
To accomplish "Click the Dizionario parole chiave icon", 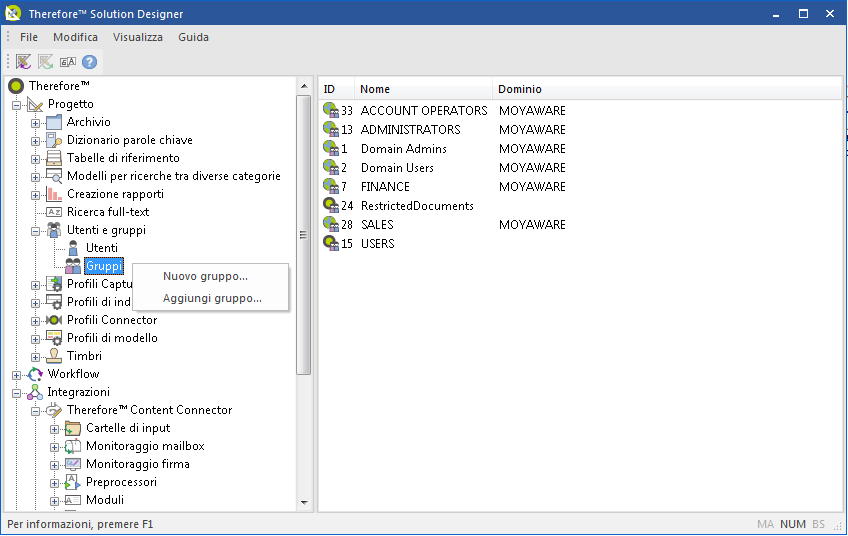I will (x=54, y=140).
